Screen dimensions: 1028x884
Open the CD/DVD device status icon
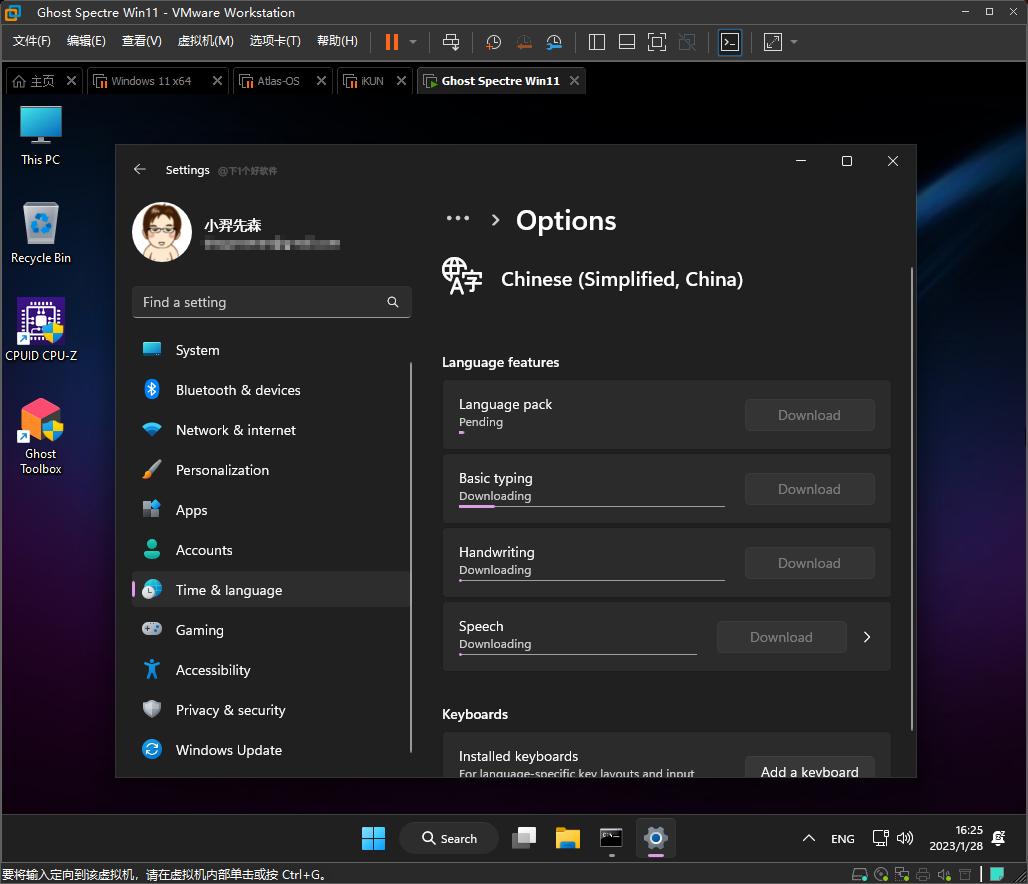[881, 873]
